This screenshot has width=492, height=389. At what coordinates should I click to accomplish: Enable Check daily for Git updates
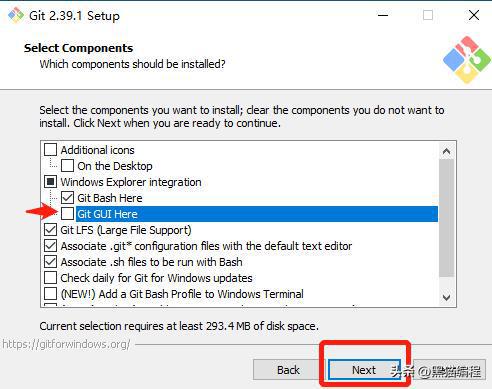(x=50, y=278)
